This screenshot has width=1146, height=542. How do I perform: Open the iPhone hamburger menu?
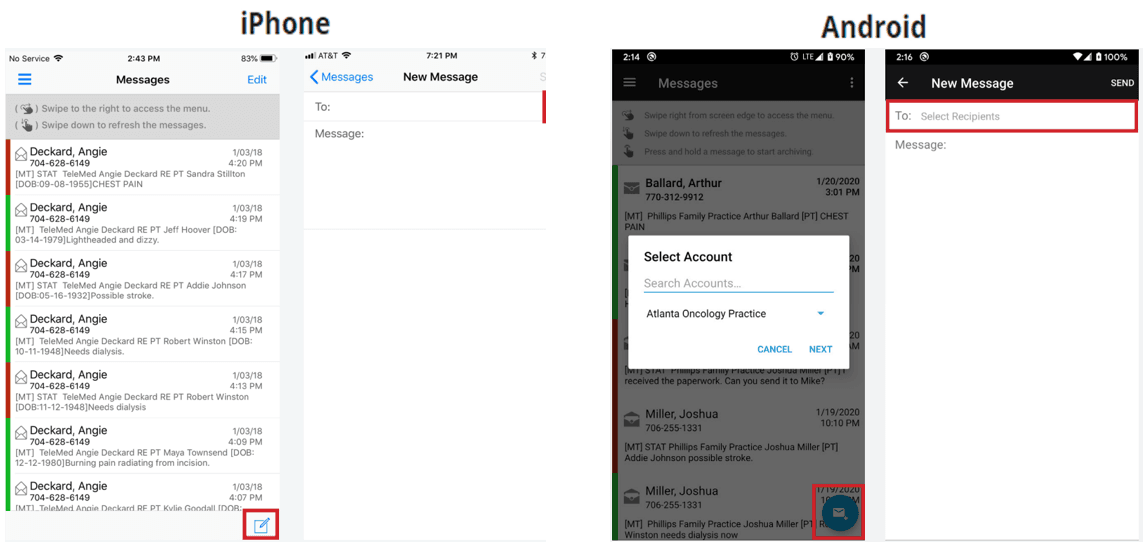click(x=24, y=80)
